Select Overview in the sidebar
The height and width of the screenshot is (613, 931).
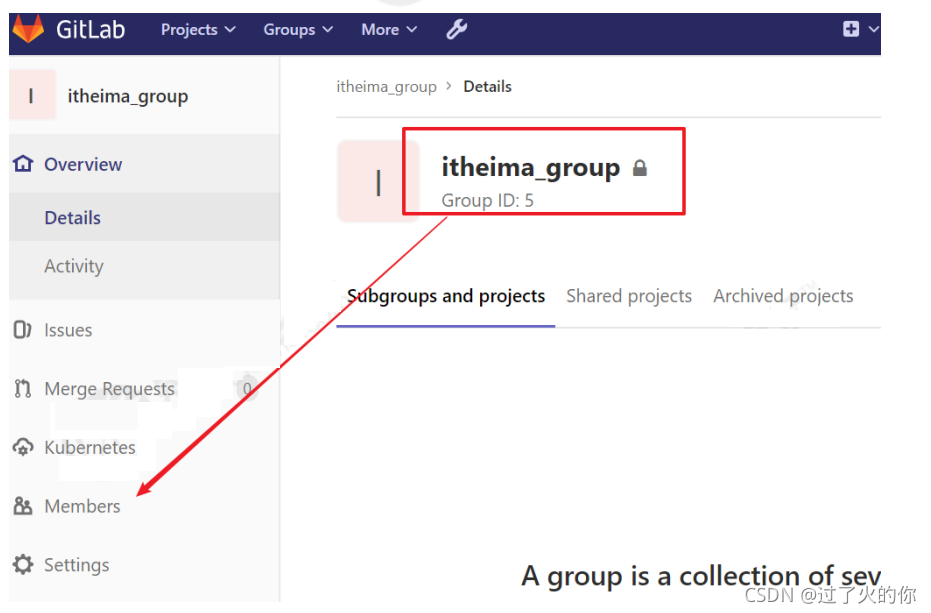click(83, 165)
